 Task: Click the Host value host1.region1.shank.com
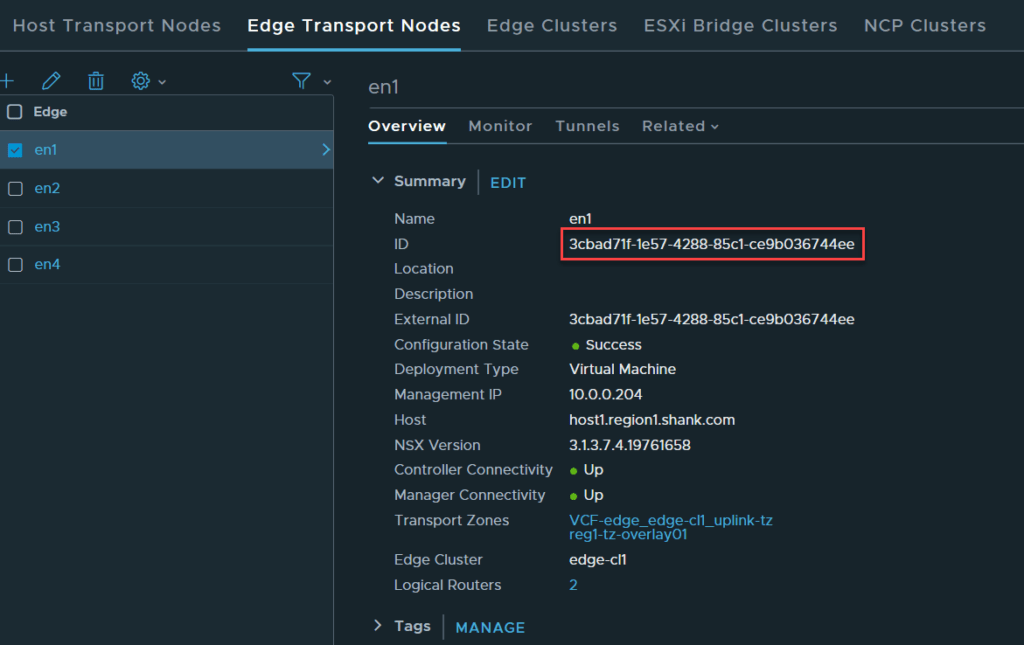coord(652,420)
